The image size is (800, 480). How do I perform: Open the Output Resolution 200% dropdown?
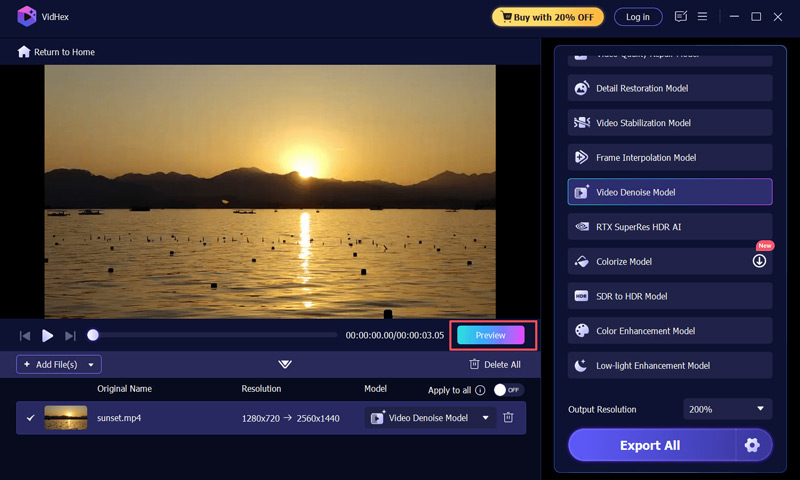[727, 409]
